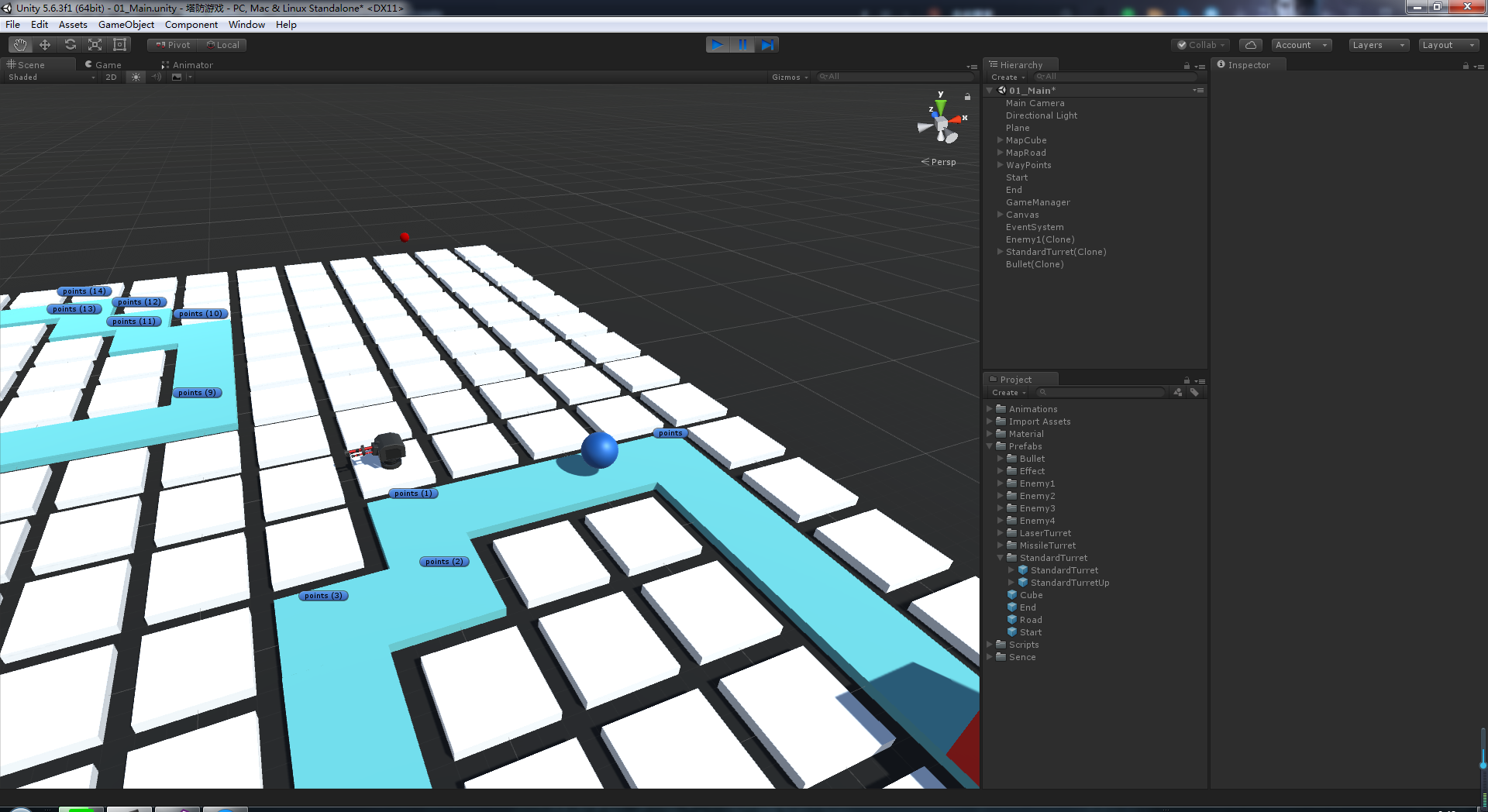Select GameManager in Hierarchy
Image resolution: width=1488 pixels, height=812 pixels.
(1038, 202)
